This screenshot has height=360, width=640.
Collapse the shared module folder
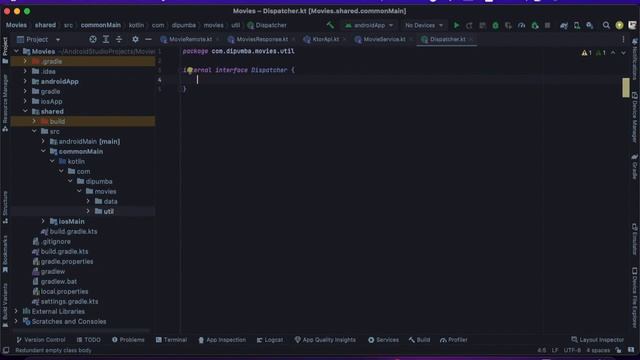click(25, 111)
